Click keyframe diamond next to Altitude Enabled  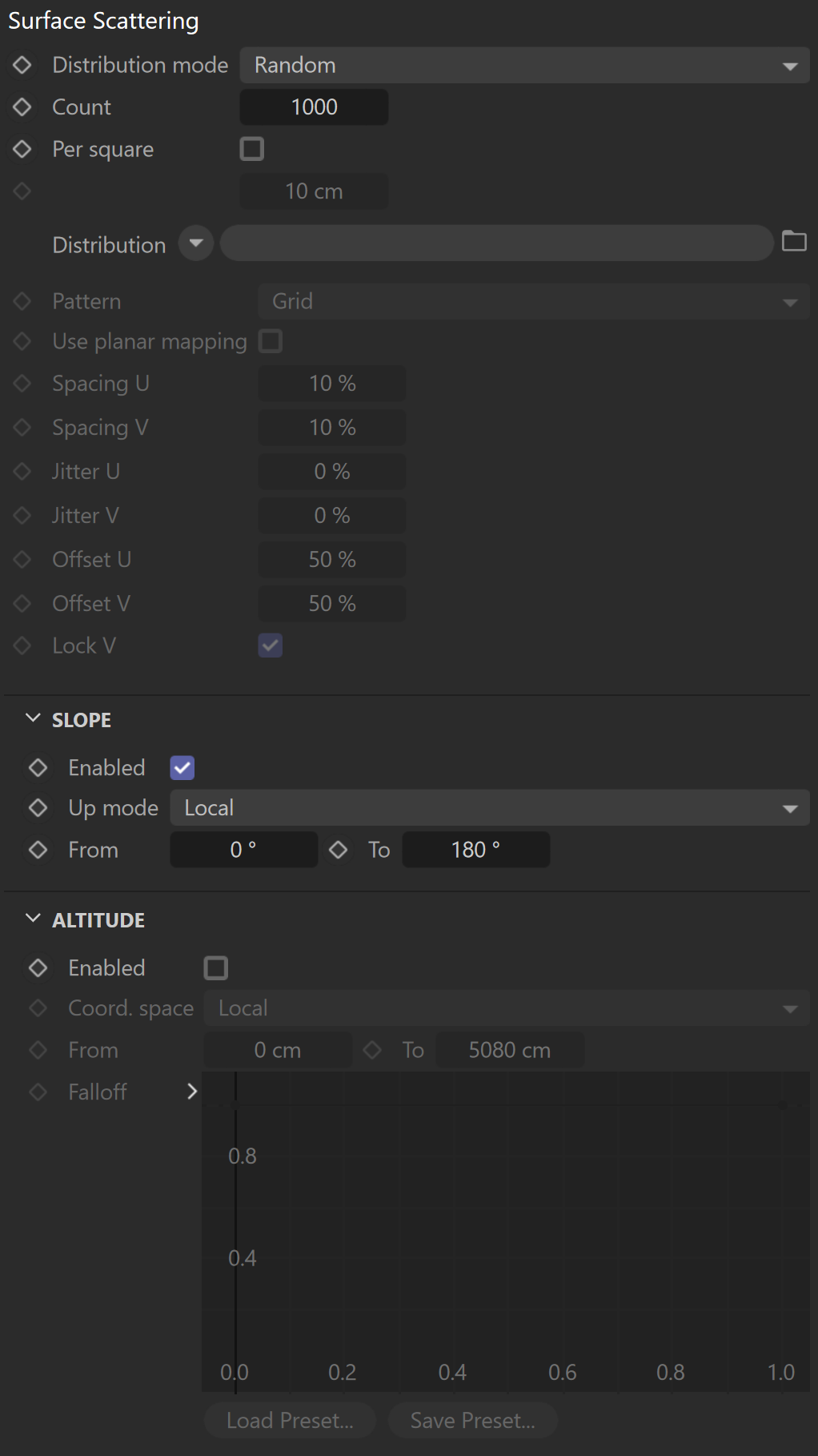pos(38,967)
